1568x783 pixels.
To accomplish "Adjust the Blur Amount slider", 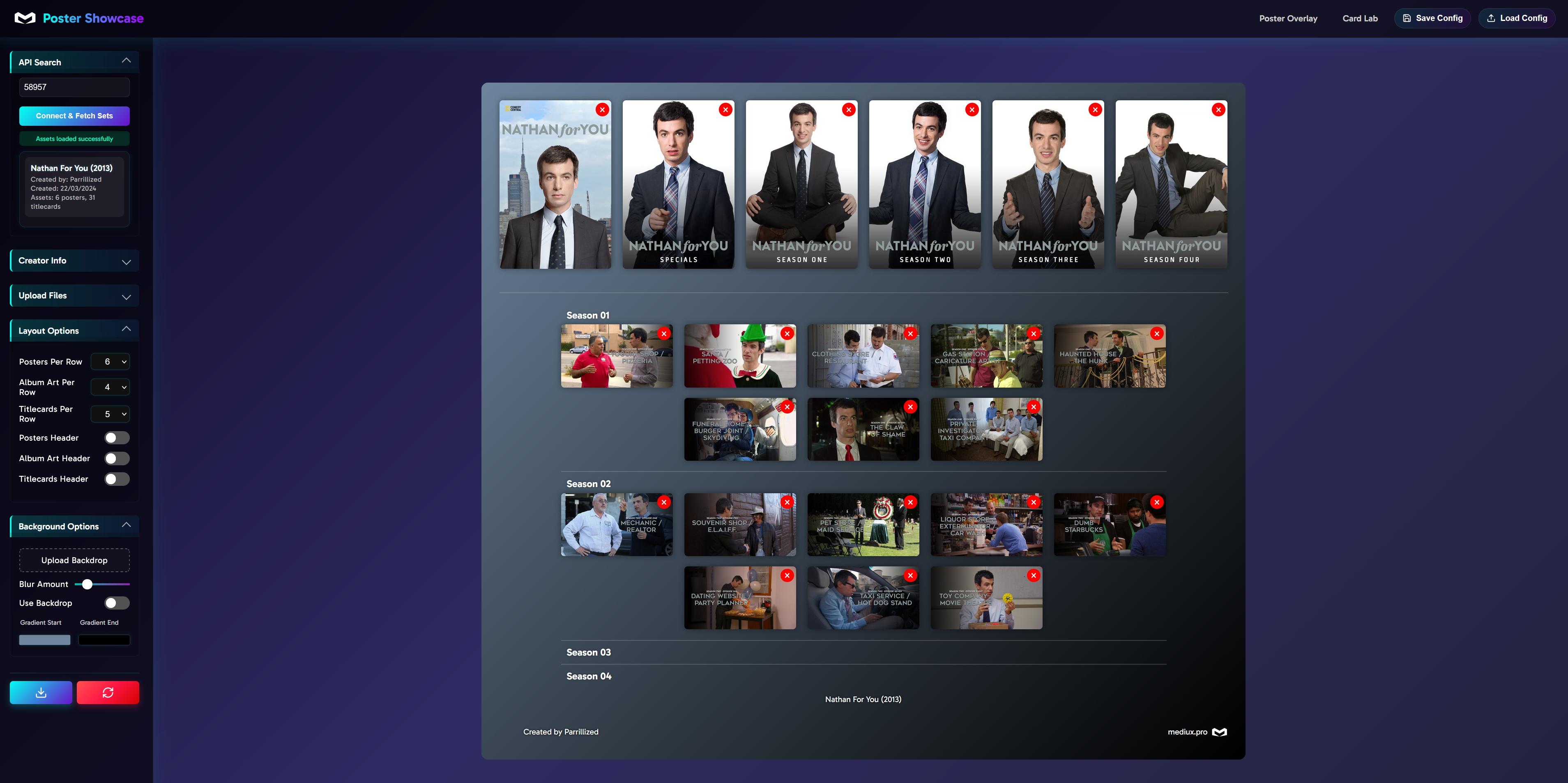I will (101, 584).
